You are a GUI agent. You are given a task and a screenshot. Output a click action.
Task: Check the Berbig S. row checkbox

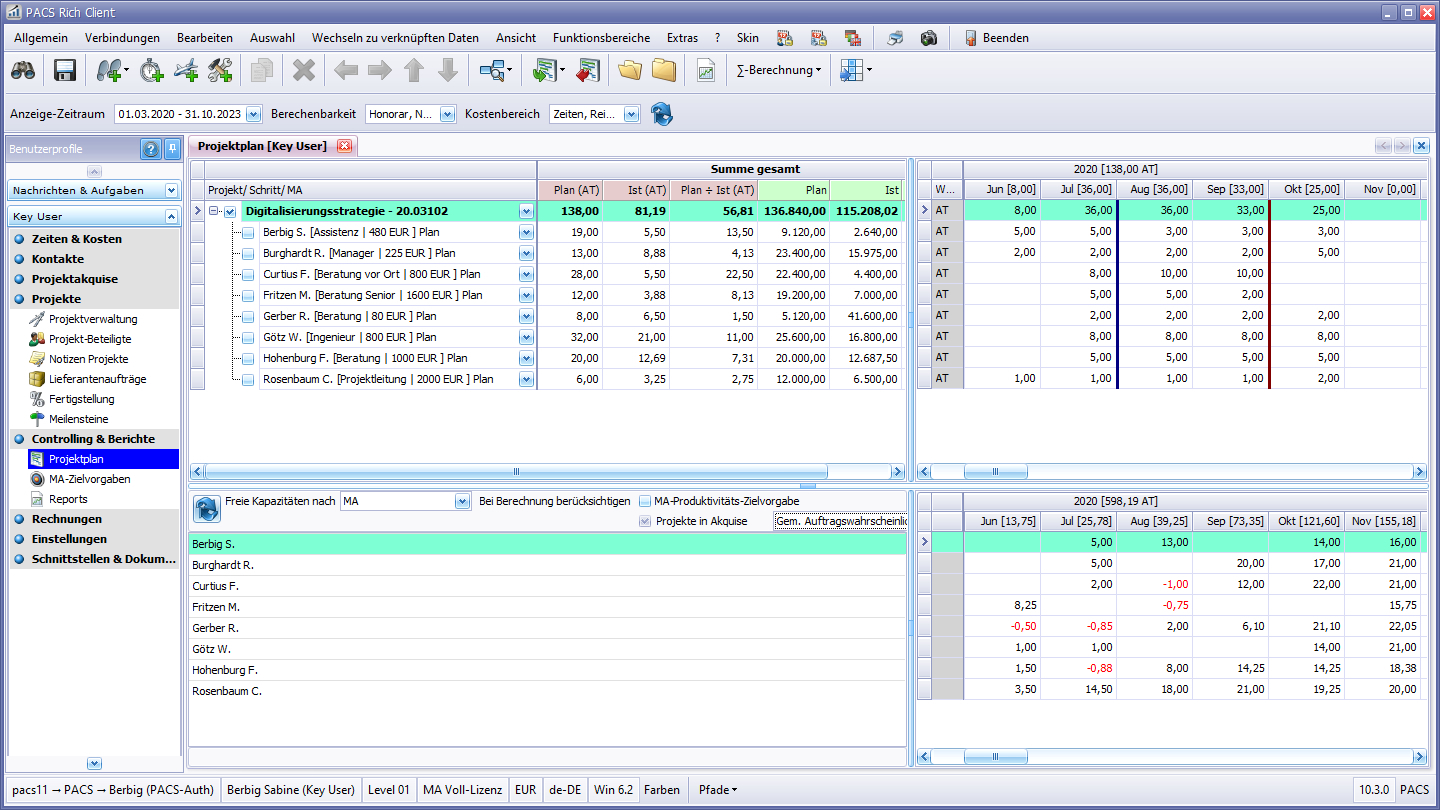[x=248, y=233]
